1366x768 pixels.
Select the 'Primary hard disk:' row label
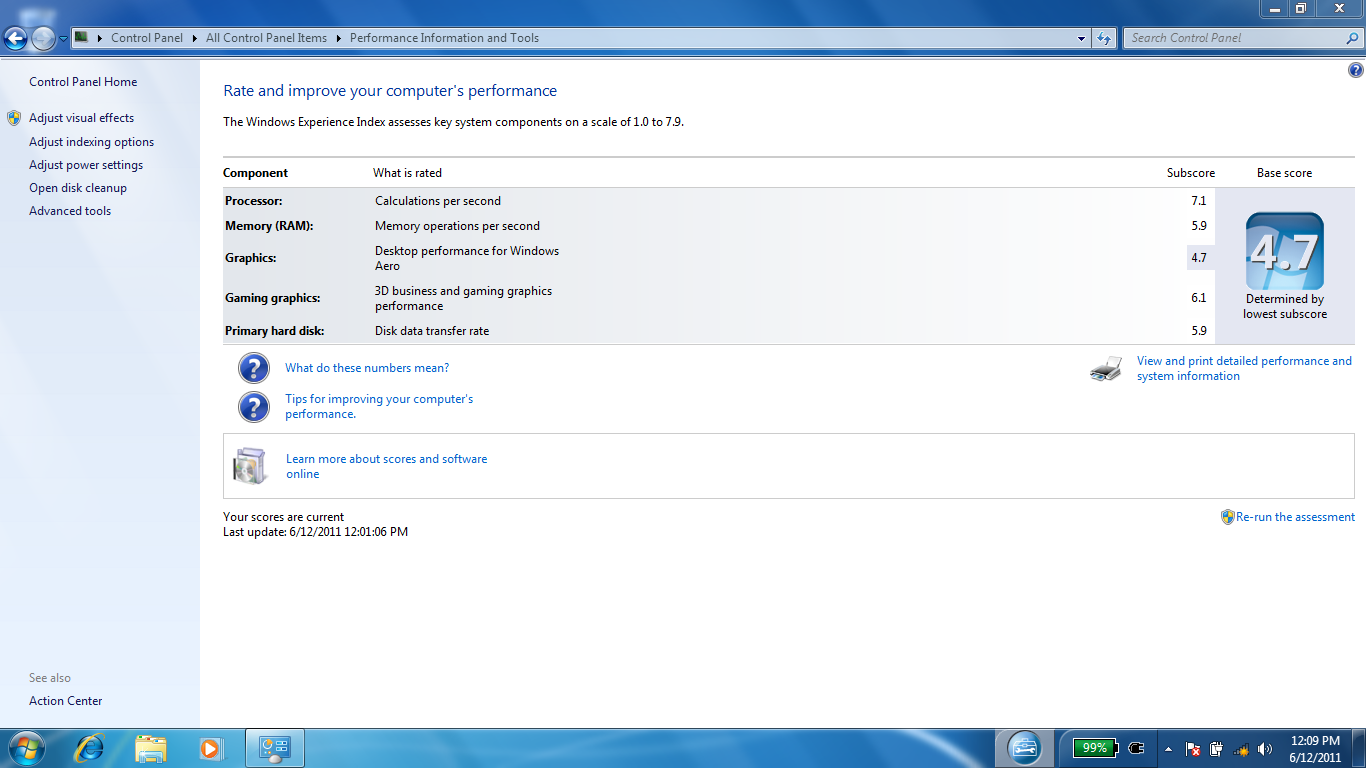click(275, 331)
